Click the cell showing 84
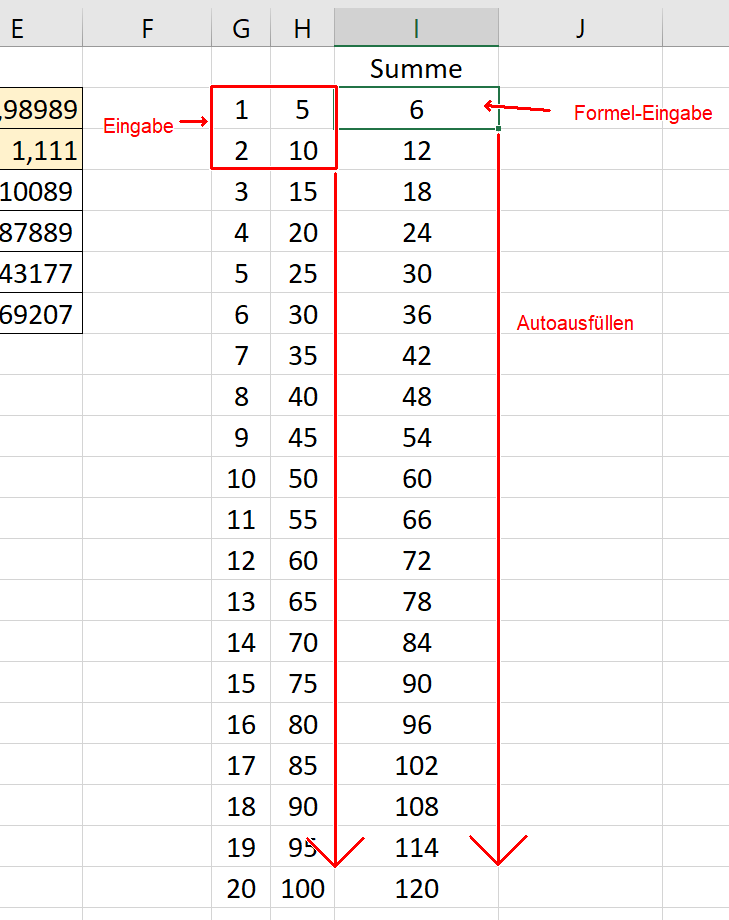 point(416,642)
